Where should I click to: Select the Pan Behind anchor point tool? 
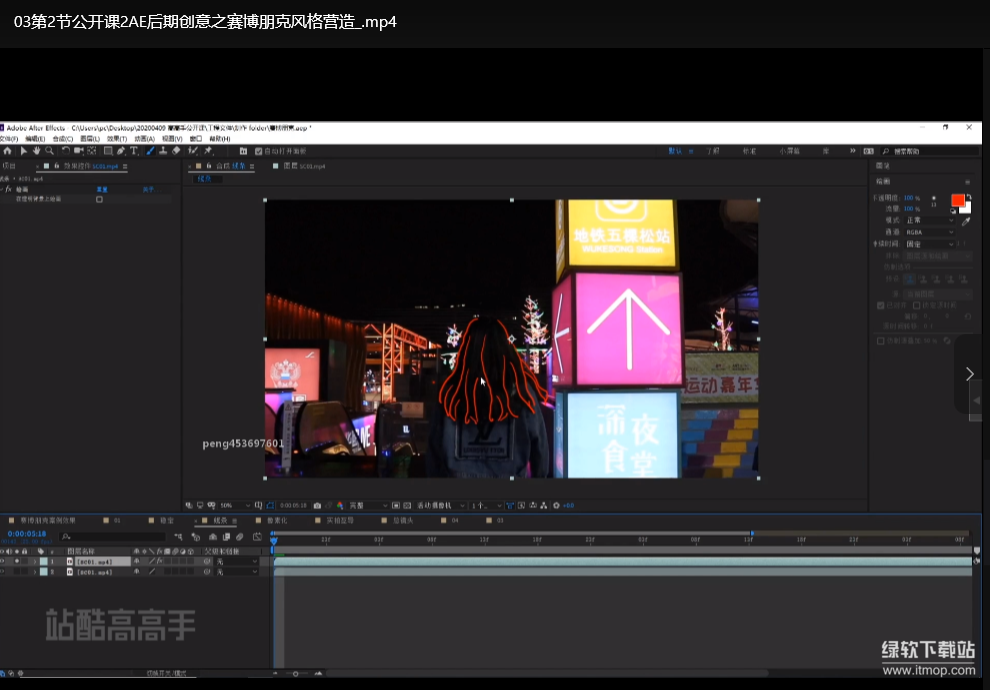pyautogui.click(x=92, y=151)
